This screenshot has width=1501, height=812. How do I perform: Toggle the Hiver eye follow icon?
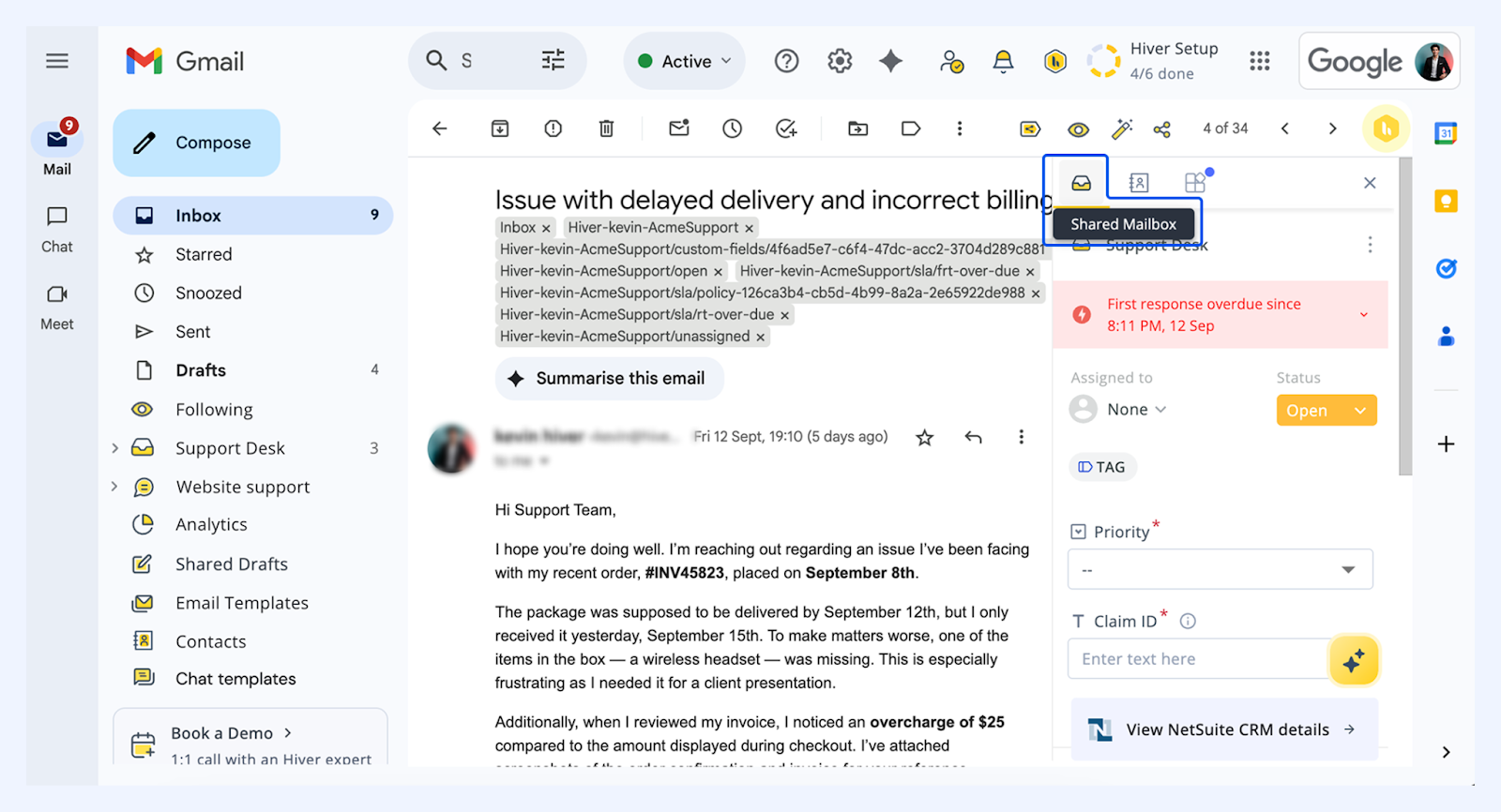1079,129
